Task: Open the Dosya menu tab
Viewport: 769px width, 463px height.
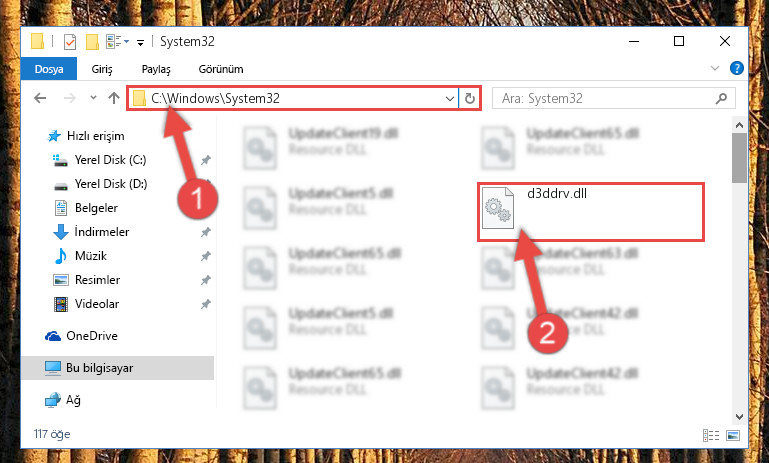Action: tap(49, 69)
